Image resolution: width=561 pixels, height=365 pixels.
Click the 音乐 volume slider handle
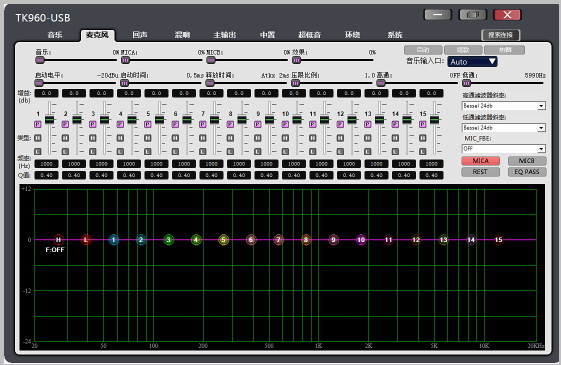pos(40,60)
